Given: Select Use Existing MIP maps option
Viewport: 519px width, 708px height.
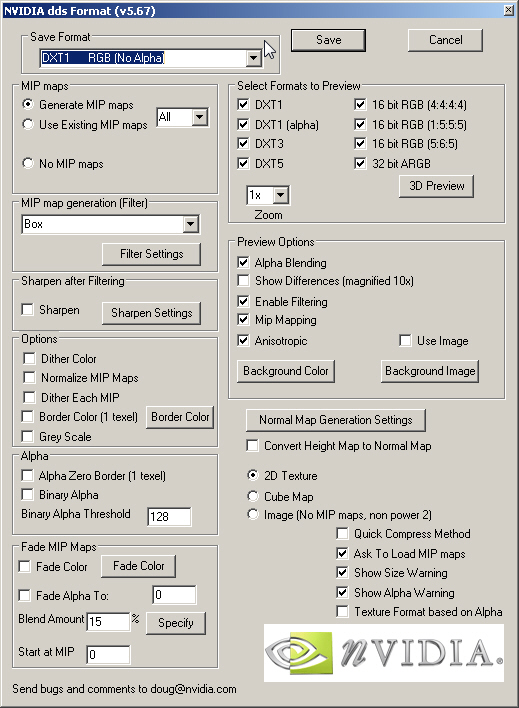Looking at the screenshot, I should pyautogui.click(x=28, y=124).
